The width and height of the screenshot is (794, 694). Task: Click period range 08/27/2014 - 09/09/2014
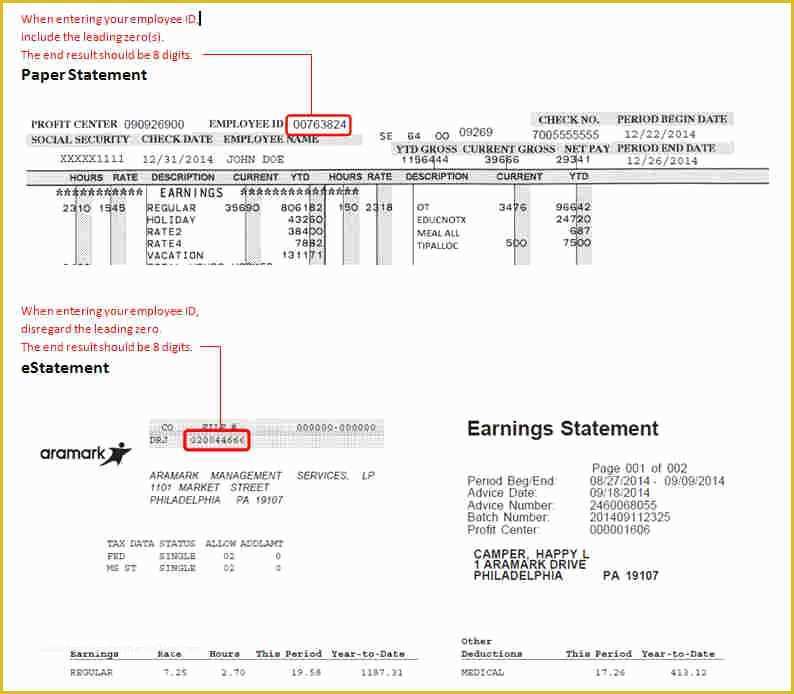click(x=657, y=481)
